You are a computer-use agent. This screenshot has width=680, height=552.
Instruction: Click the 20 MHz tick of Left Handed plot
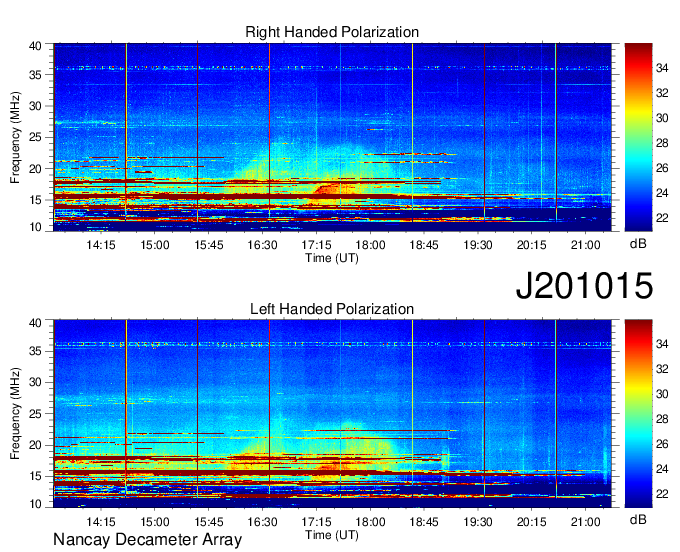tap(35, 445)
